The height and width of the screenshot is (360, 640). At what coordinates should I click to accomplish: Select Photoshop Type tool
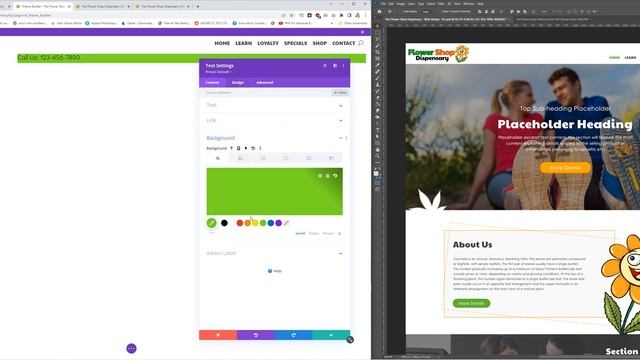click(x=378, y=130)
